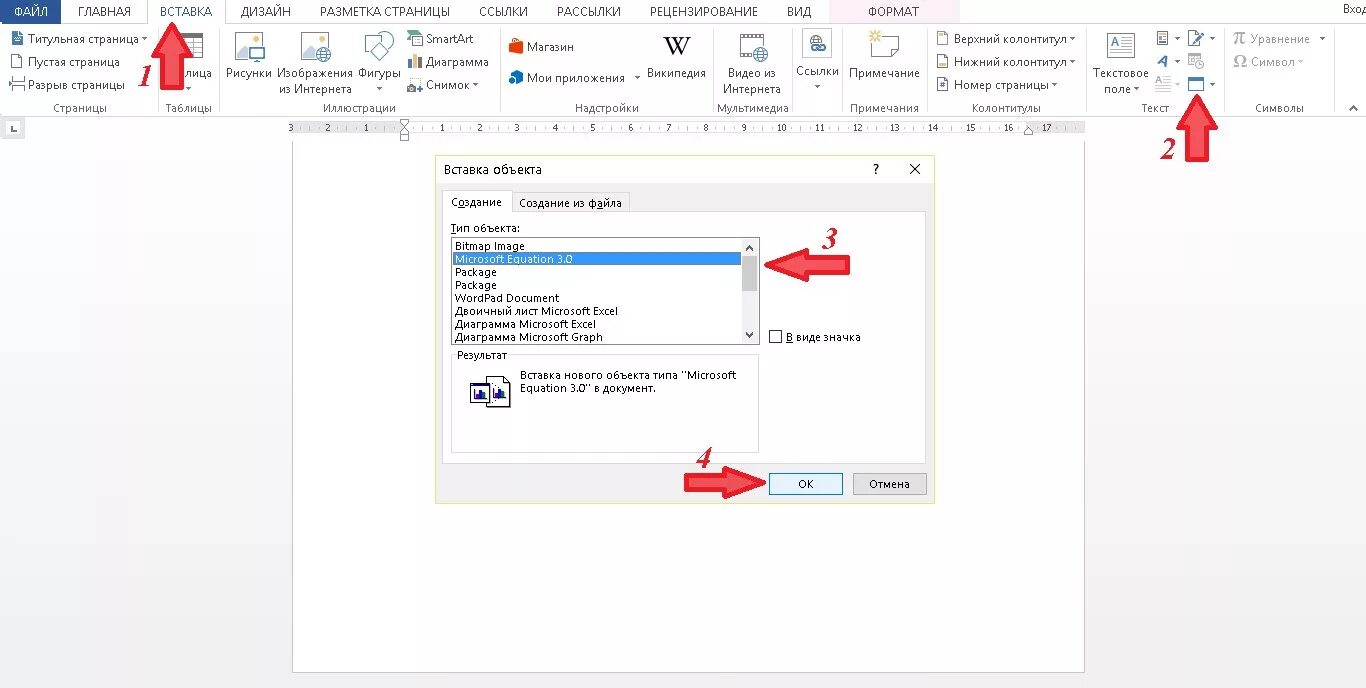Viewport: 1366px width, 688px height.
Task: Select Диаграмма Microsoft Graph entry
Action: click(597, 337)
